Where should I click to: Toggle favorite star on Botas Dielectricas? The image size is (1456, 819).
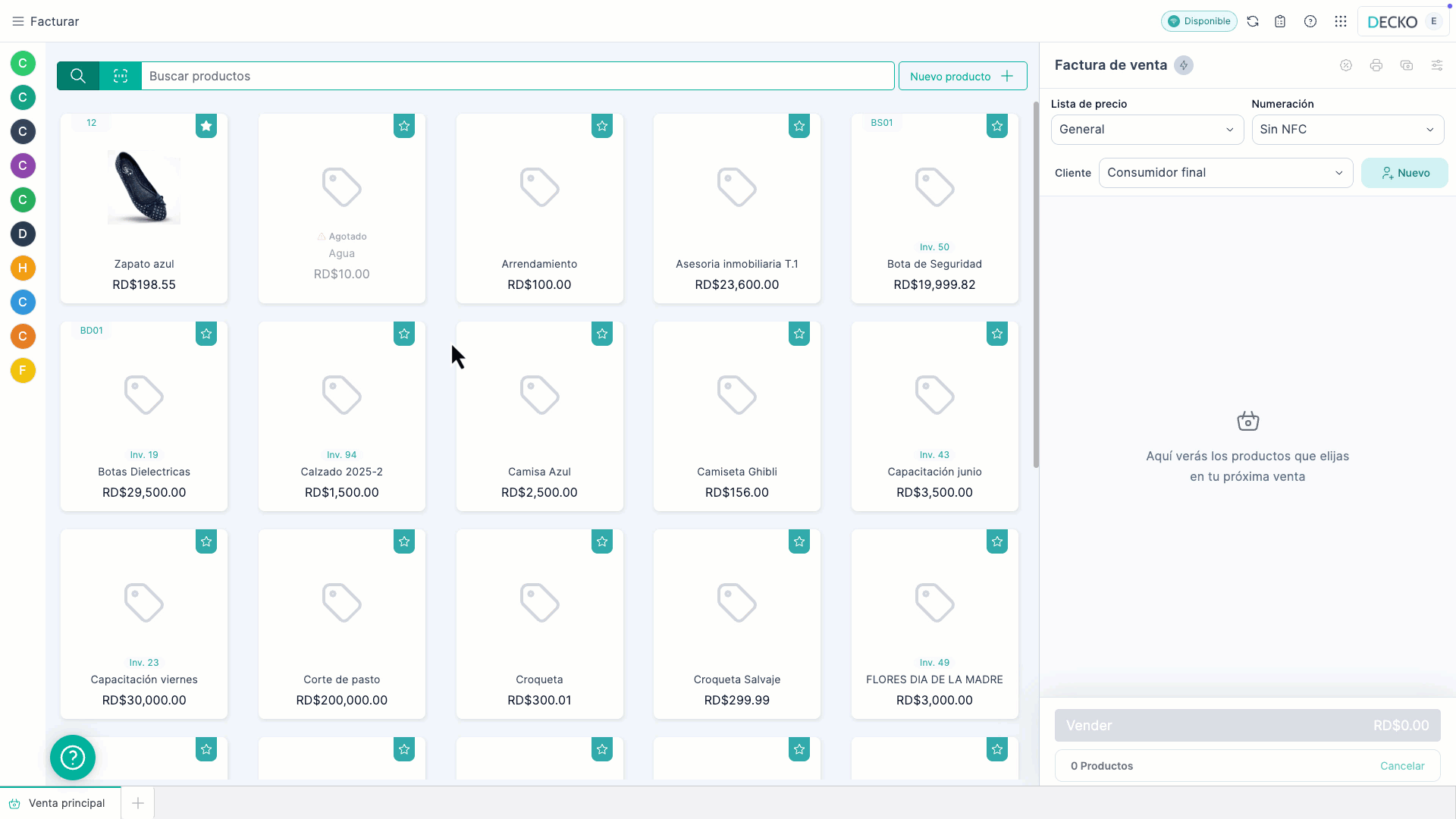pos(206,334)
